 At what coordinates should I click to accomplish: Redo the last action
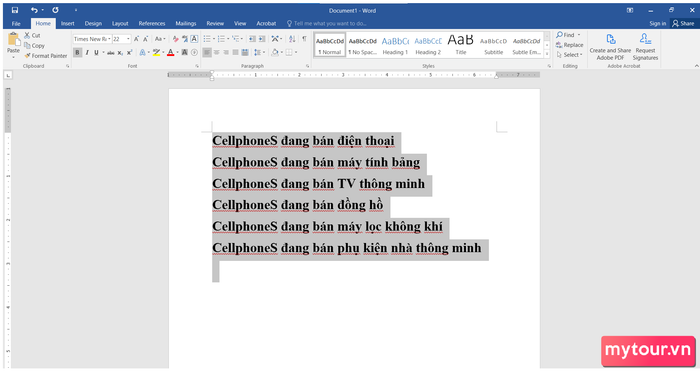point(55,10)
